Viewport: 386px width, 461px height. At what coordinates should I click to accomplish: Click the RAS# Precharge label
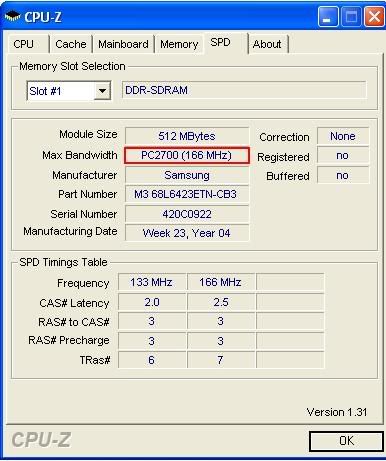(x=69, y=340)
